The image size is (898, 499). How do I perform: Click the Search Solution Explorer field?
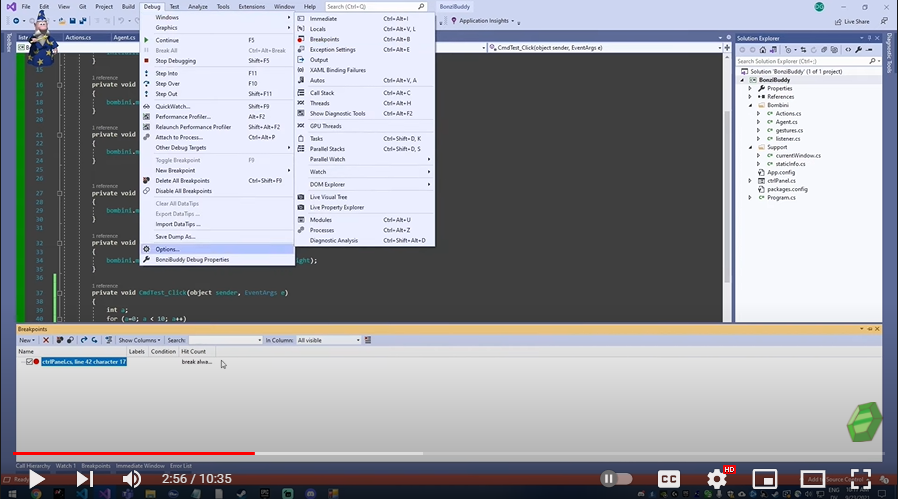(802, 61)
